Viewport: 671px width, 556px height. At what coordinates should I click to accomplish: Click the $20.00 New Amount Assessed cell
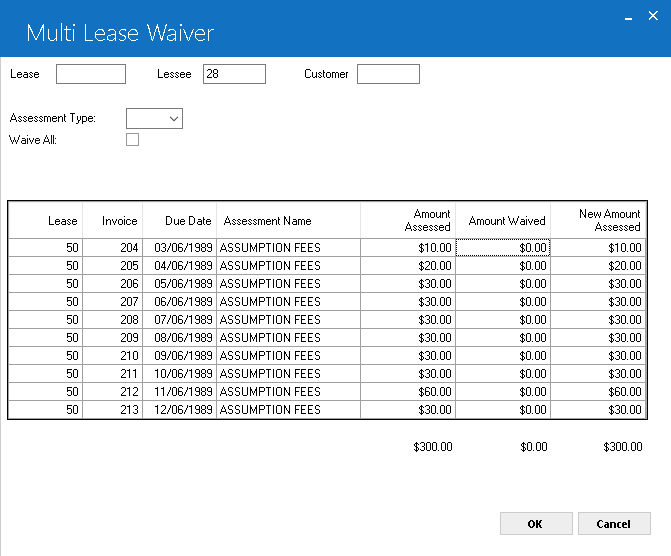(x=598, y=266)
